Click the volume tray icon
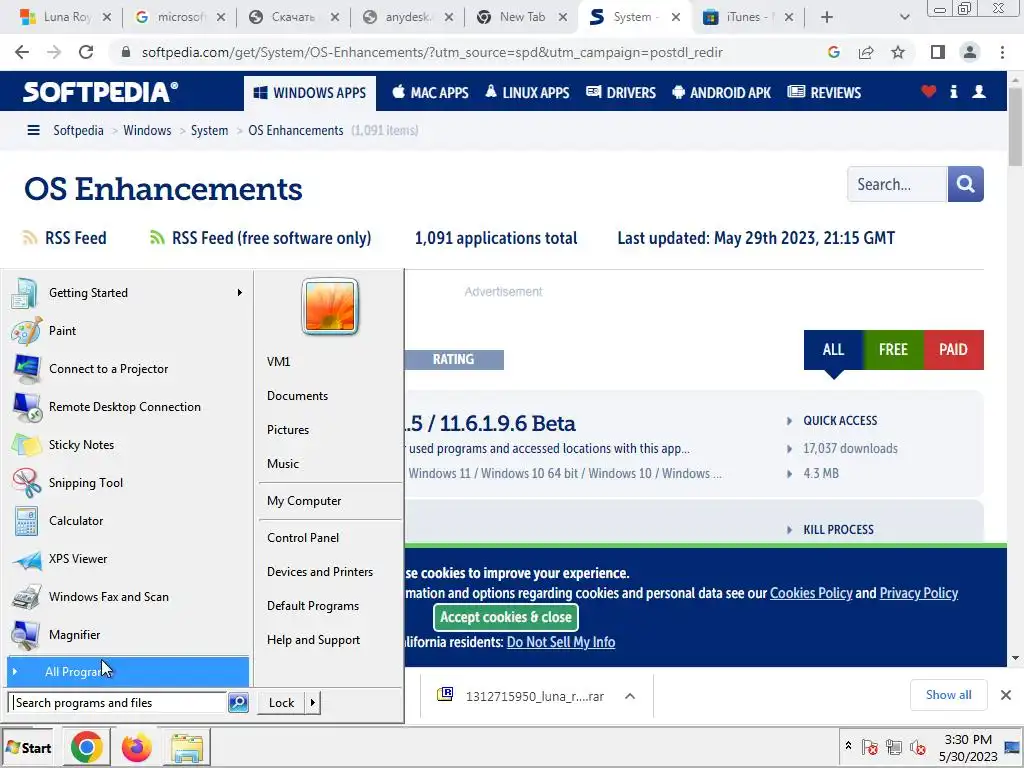This screenshot has width=1024, height=768. (x=918, y=747)
